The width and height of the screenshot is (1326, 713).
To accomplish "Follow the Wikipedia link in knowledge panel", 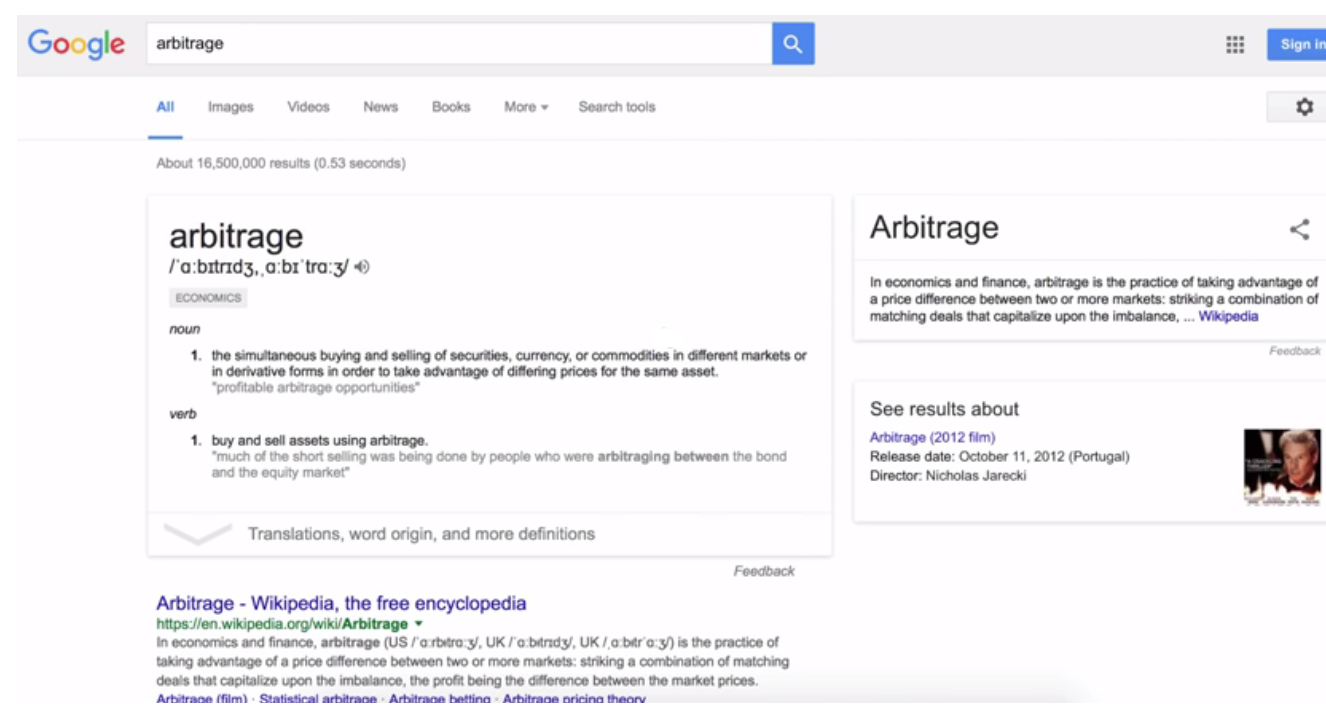I will tap(1228, 316).
